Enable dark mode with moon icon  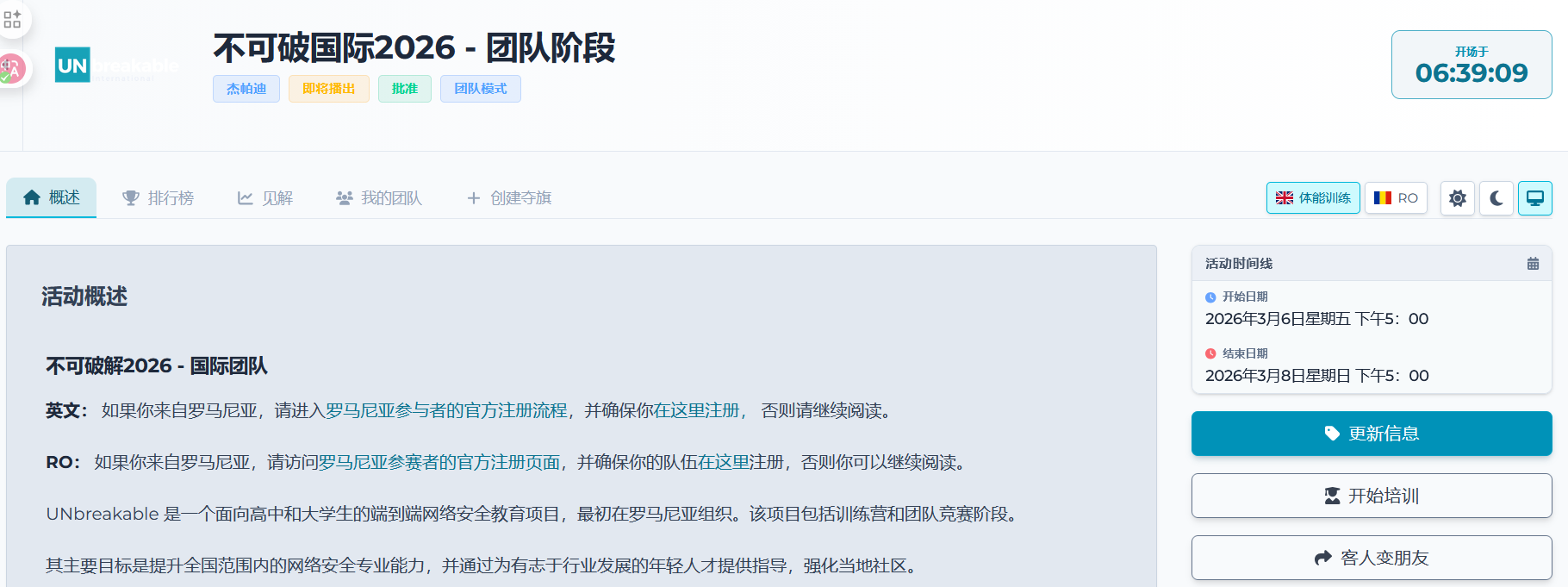point(1496,198)
